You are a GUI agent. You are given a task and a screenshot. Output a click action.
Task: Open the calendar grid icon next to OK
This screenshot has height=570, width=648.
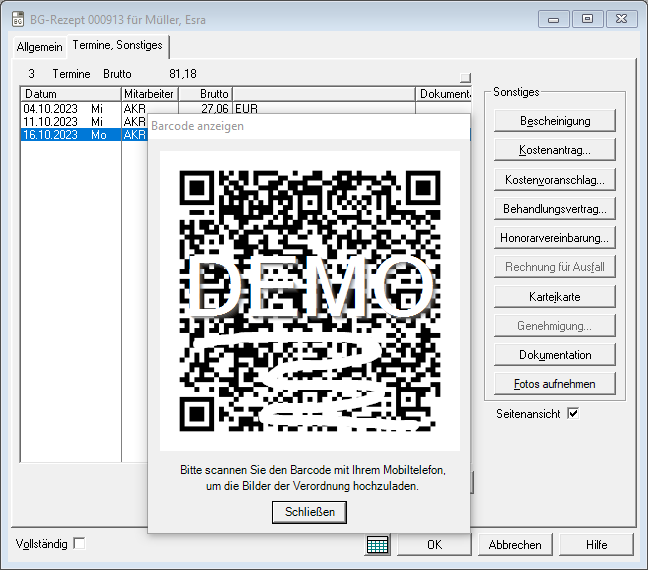[x=377, y=544]
